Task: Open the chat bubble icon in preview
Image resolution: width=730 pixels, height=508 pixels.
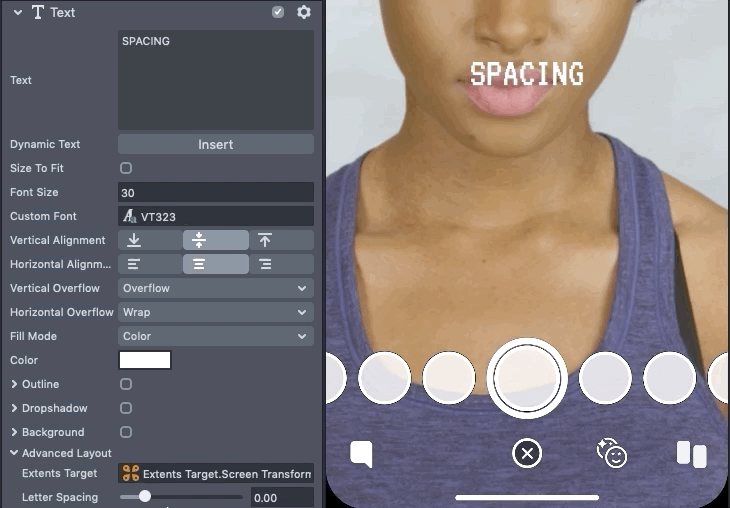Action: 361,454
